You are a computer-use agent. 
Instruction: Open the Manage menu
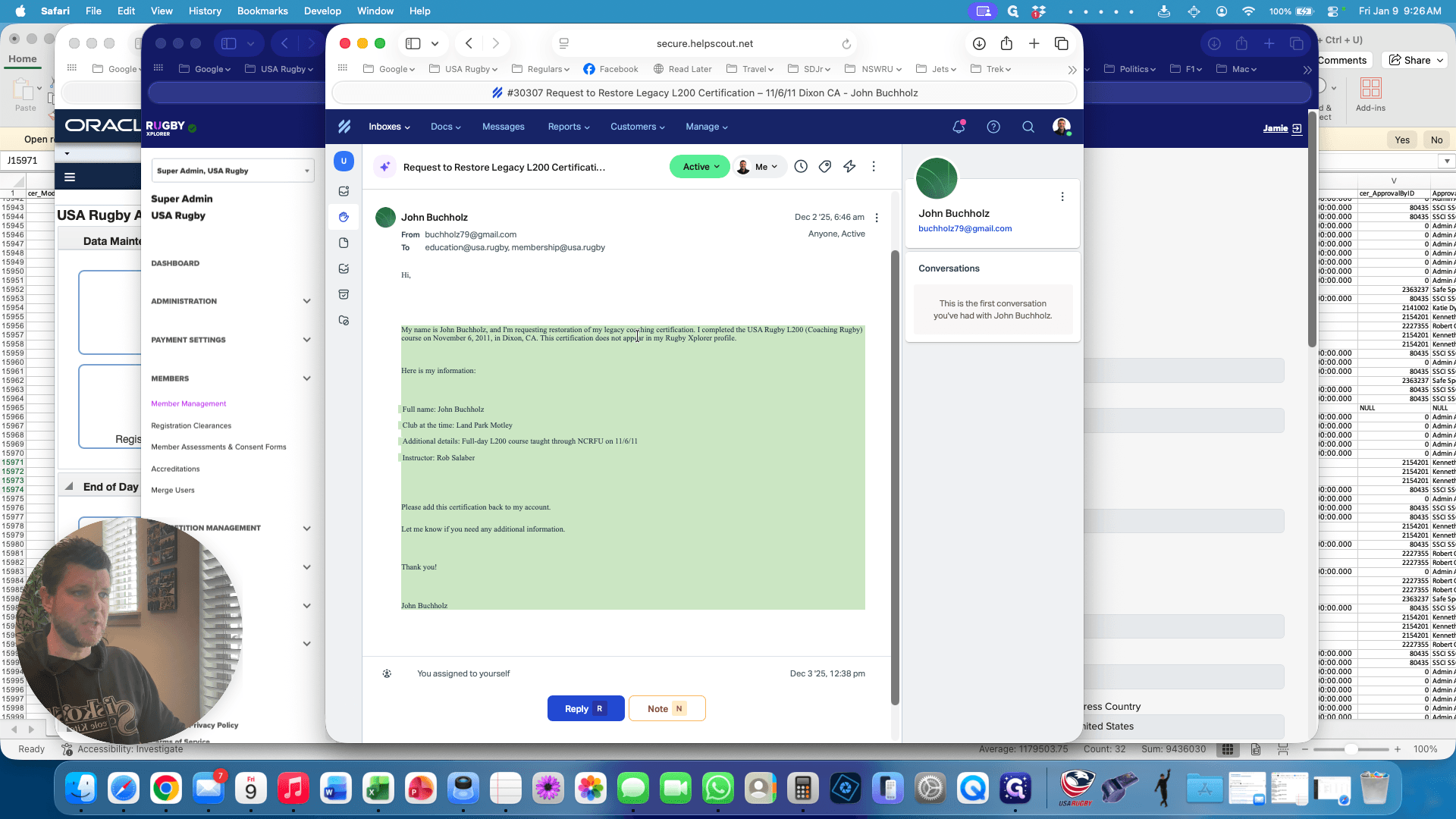click(x=707, y=127)
